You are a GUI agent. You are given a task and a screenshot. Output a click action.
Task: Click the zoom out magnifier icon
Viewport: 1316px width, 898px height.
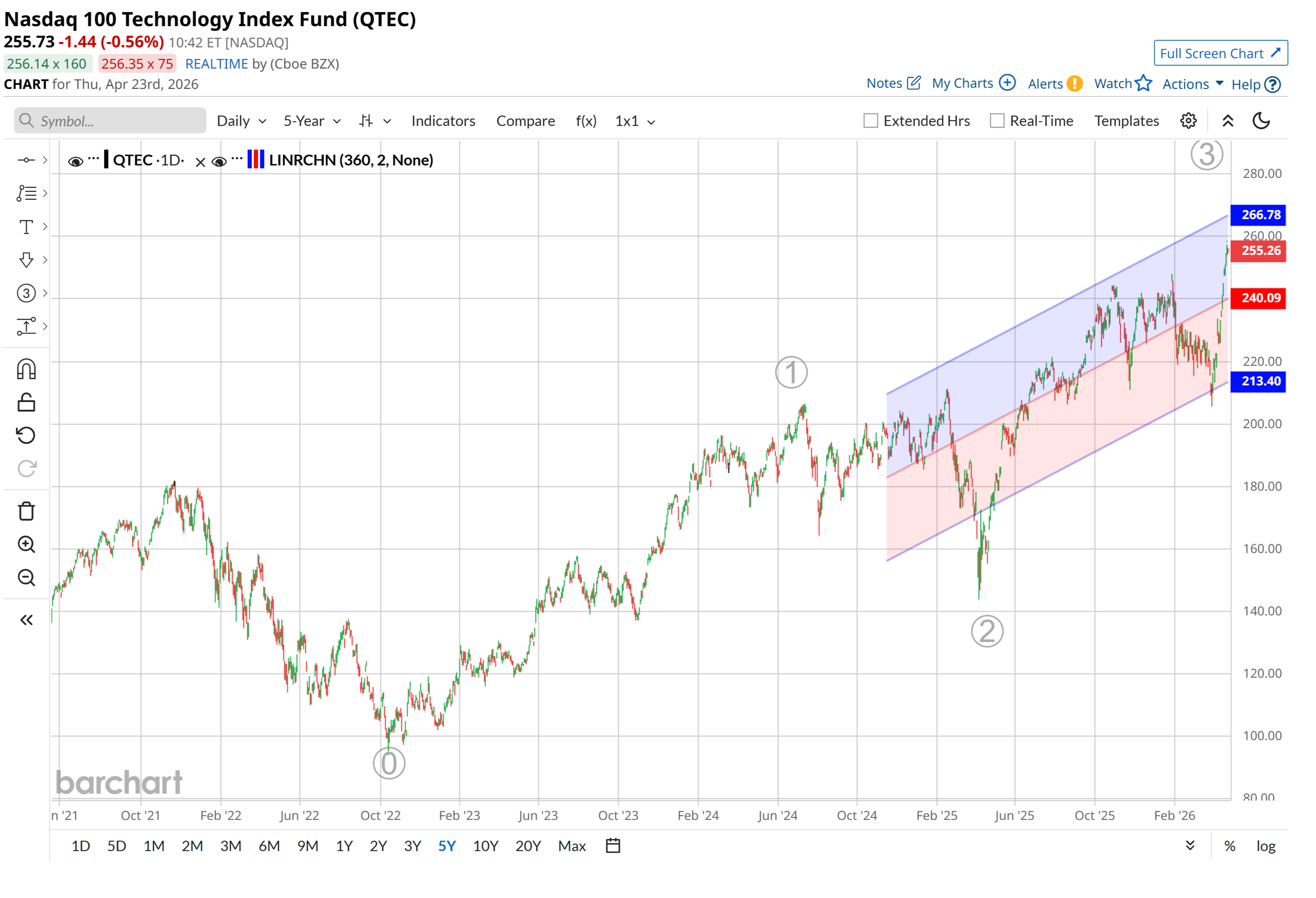pyautogui.click(x=26, y=578)
